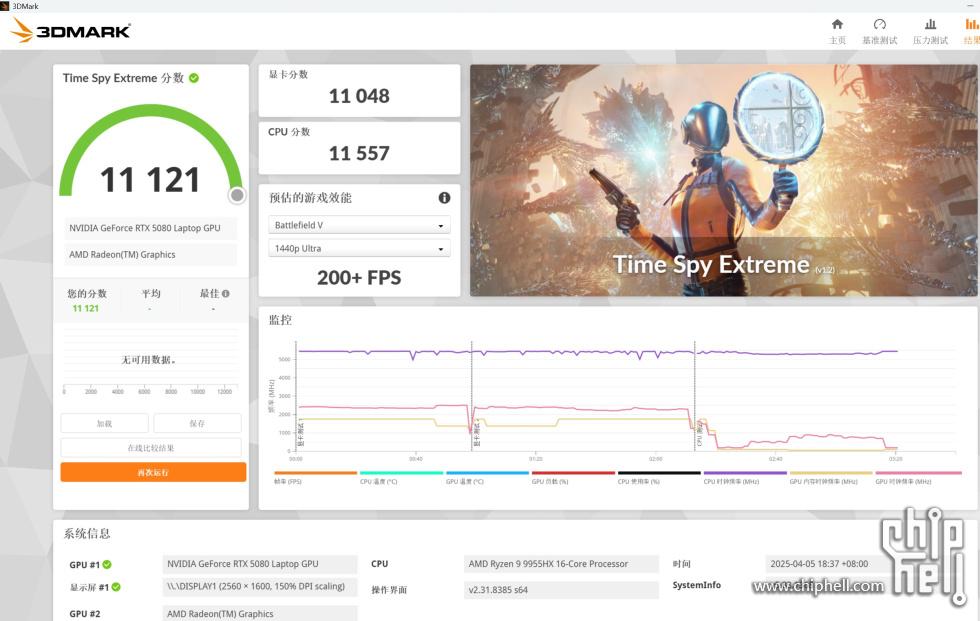Click the 200+ FPS estimate
Image resolution: width=980 pixels, height=621 pixels.
[359, 277]
